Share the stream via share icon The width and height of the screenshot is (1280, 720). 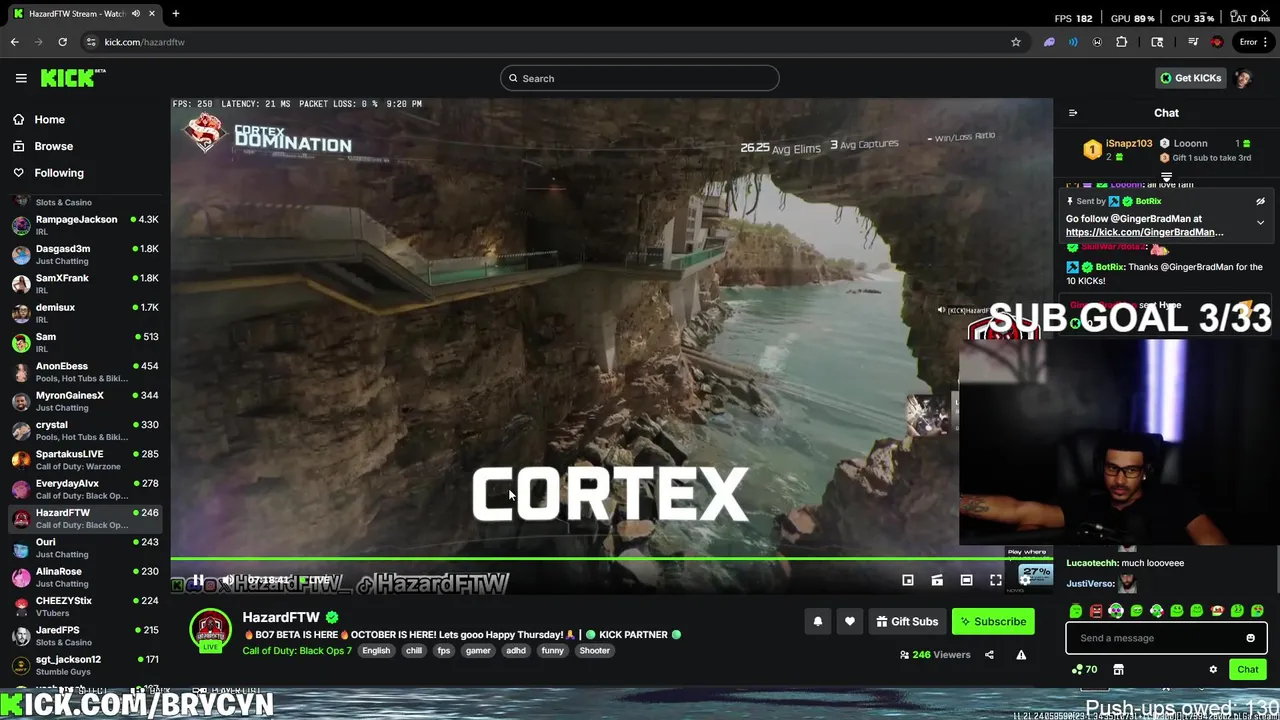point(989,655)
